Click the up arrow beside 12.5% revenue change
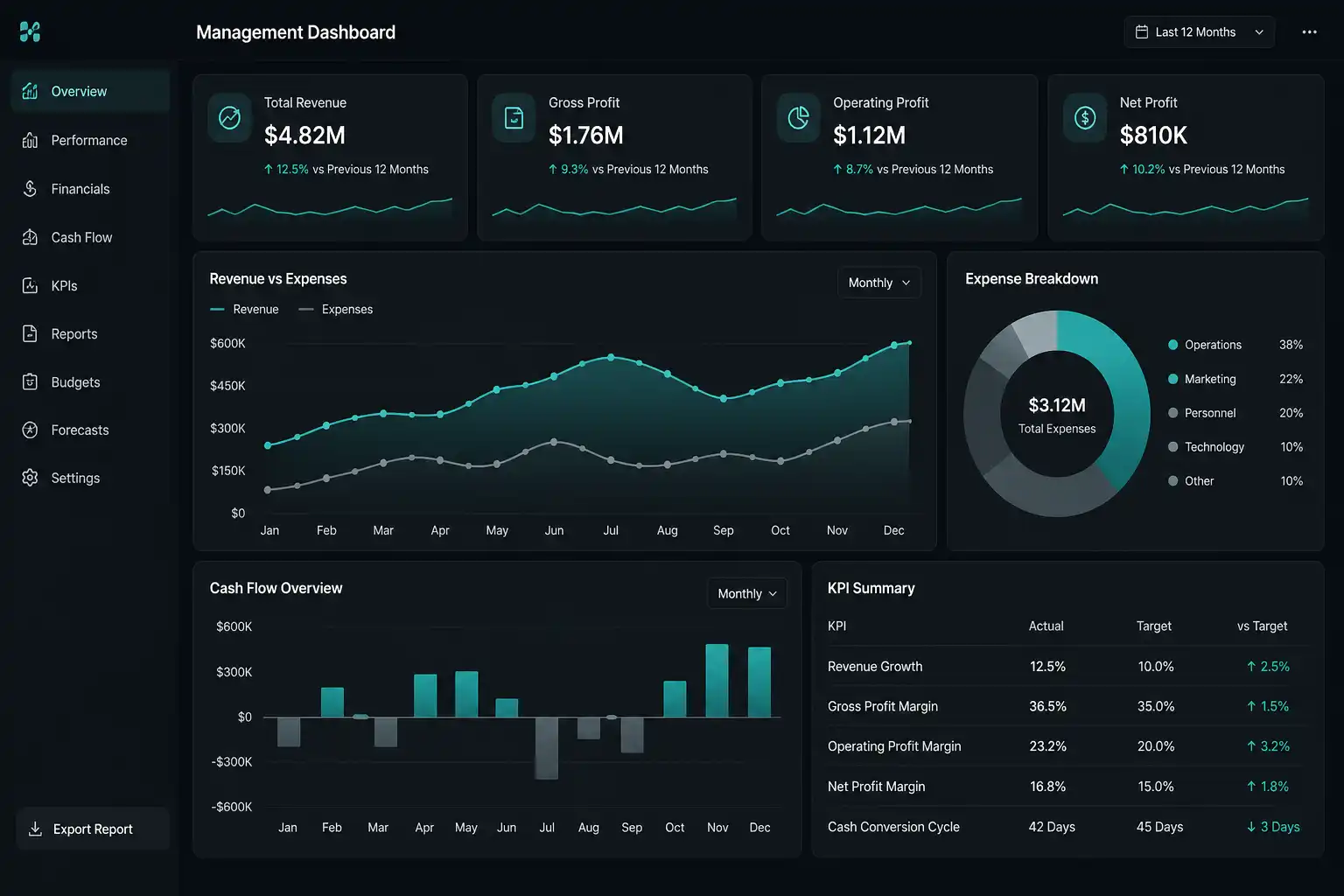The height and width of the screenshot is (896, 1344). [x=269, y=169]
